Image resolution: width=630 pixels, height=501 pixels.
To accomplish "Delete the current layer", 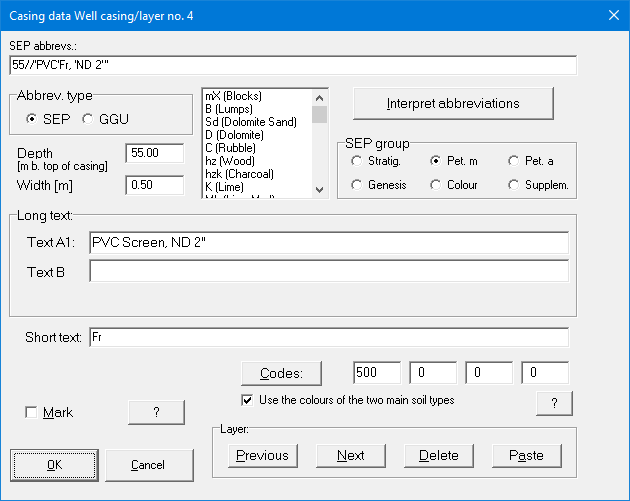I will pos(438,455).
